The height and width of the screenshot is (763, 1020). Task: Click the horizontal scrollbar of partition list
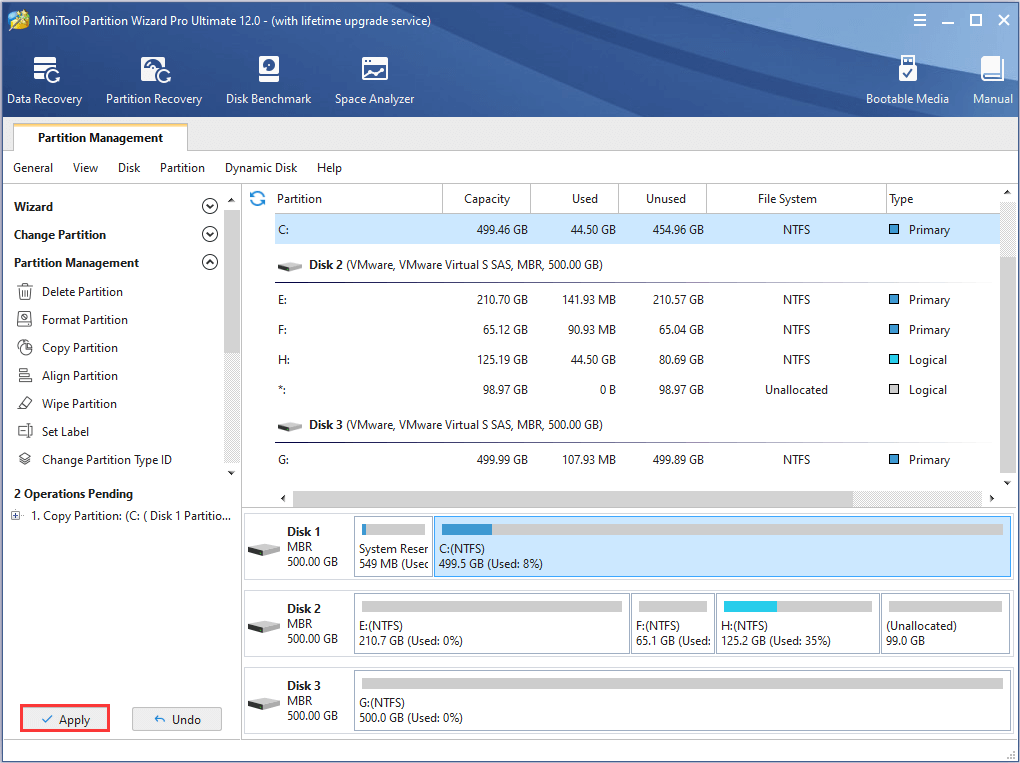click(572, 498)
